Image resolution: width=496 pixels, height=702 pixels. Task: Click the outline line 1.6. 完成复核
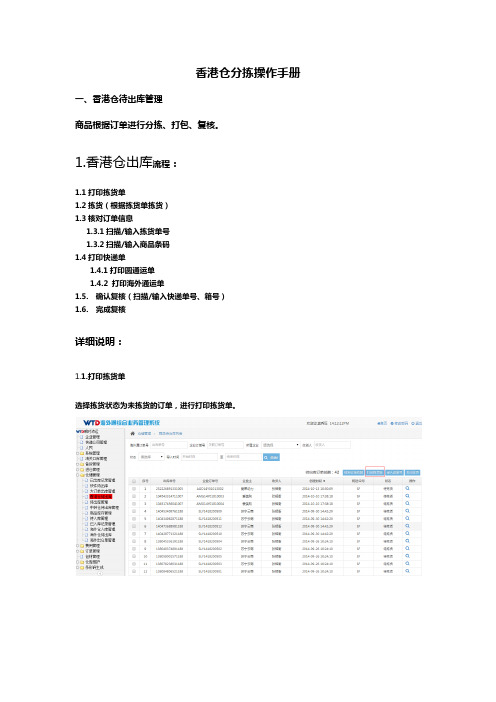[x=100, y=309]
